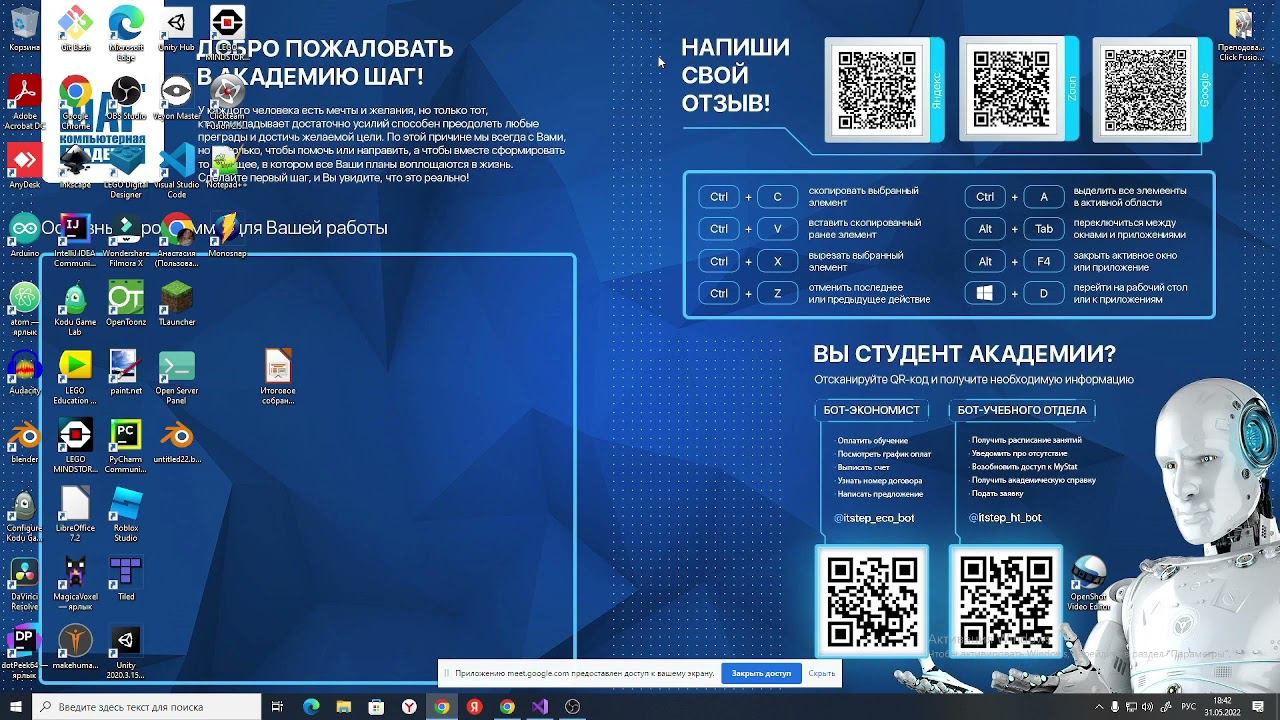Launch TLauncher Minecraft icon
The image size is (1280, 720).
click(x=176, y=304)
